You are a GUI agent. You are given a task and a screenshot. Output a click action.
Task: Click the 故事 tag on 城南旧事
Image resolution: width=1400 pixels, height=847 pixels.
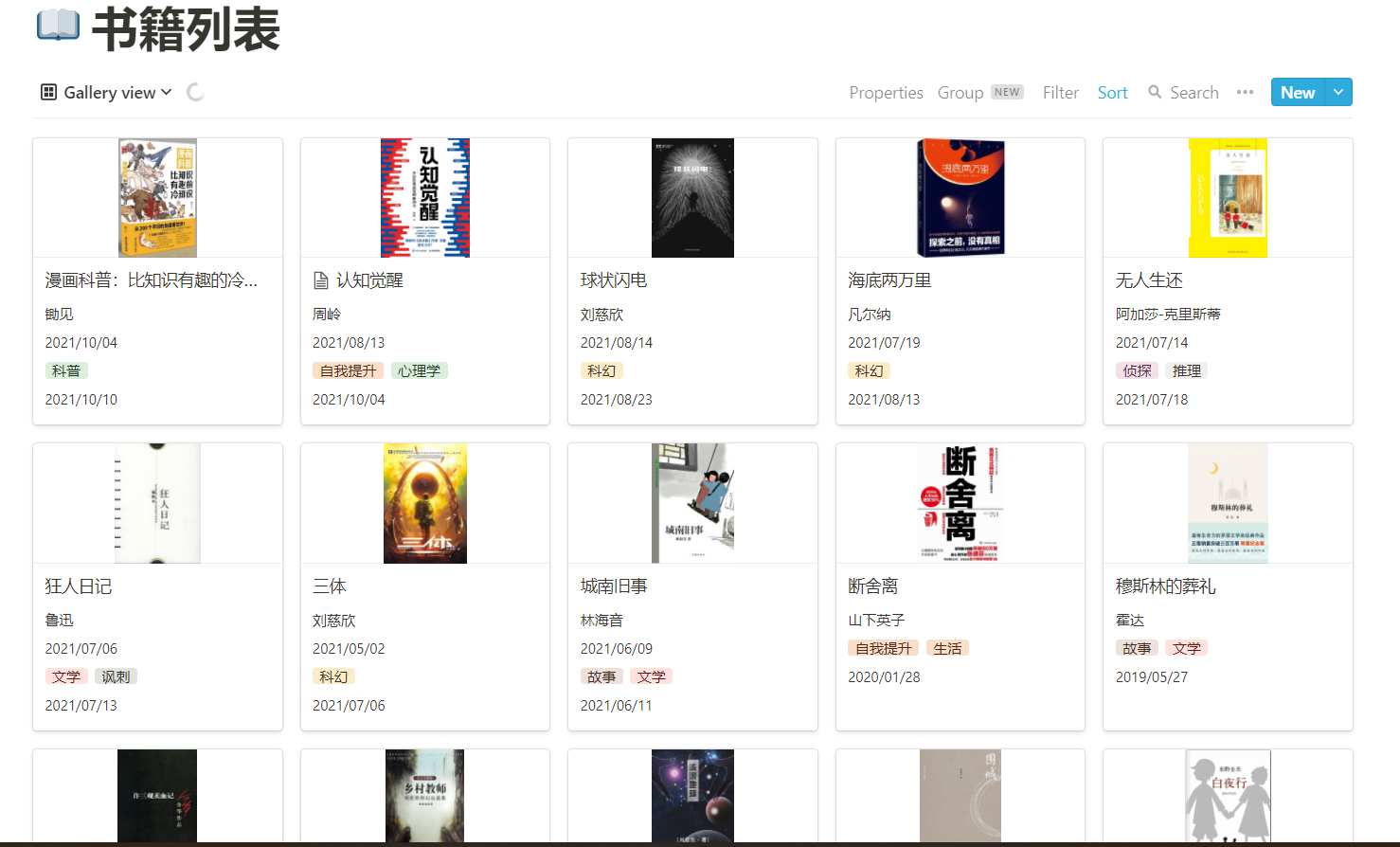pos(601,676)
